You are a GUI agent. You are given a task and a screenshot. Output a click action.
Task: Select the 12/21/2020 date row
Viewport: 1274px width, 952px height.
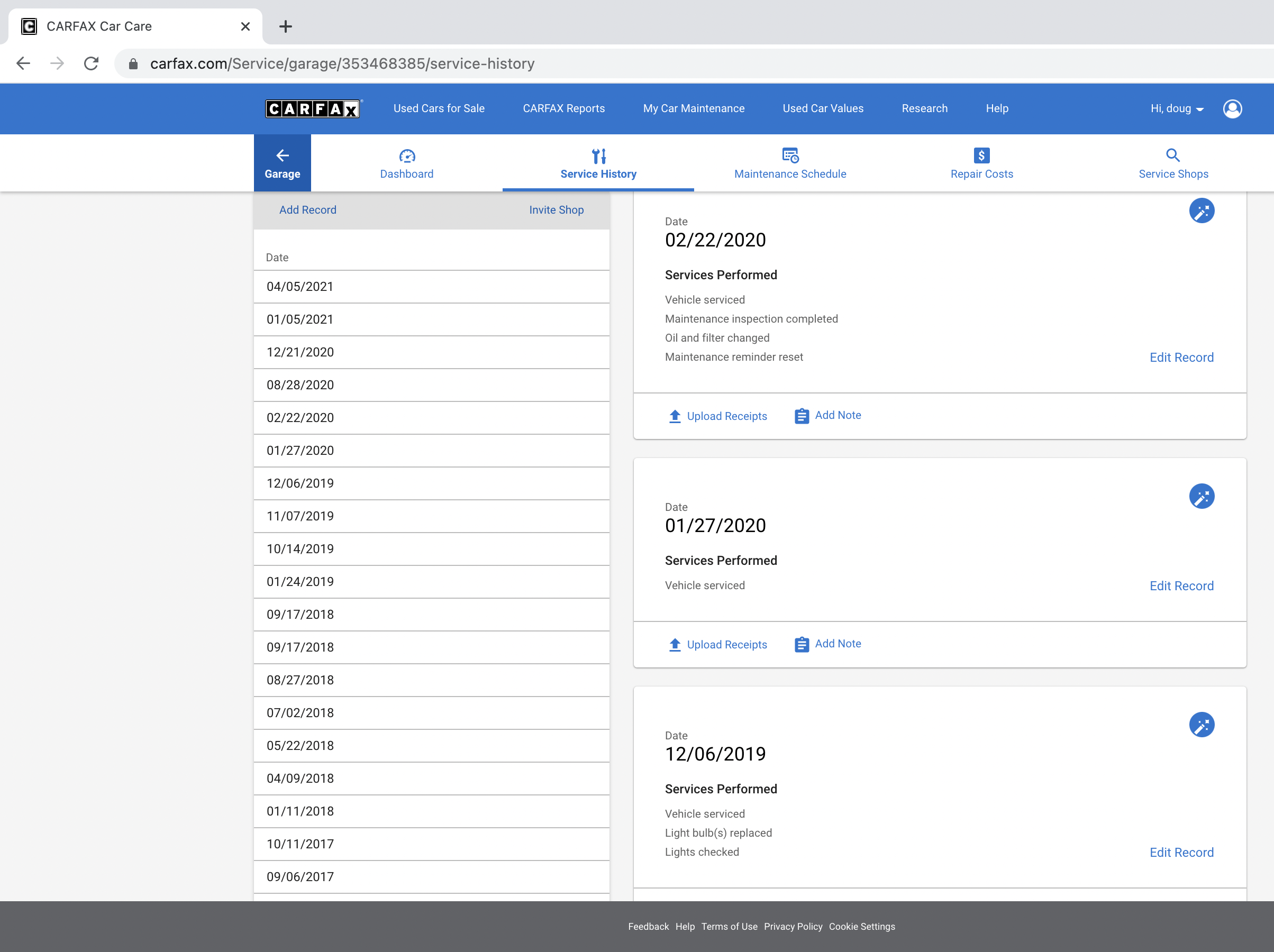point(431,352)
